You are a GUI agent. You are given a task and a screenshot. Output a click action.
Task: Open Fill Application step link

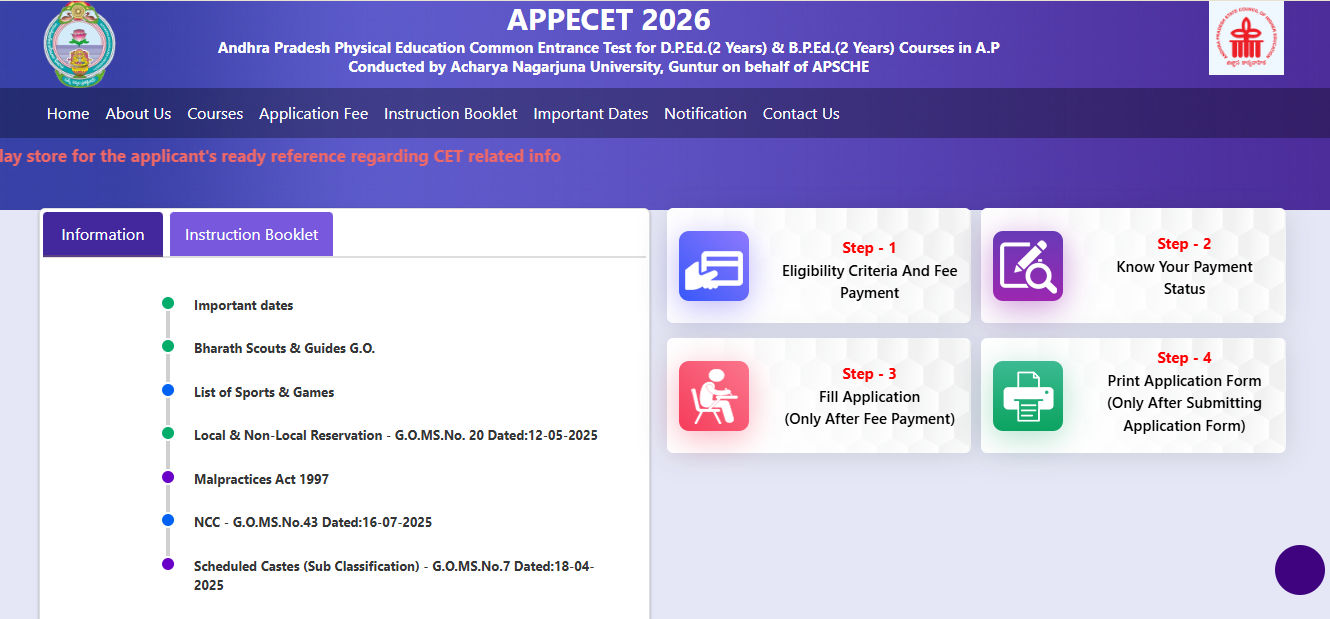[869, 408]
